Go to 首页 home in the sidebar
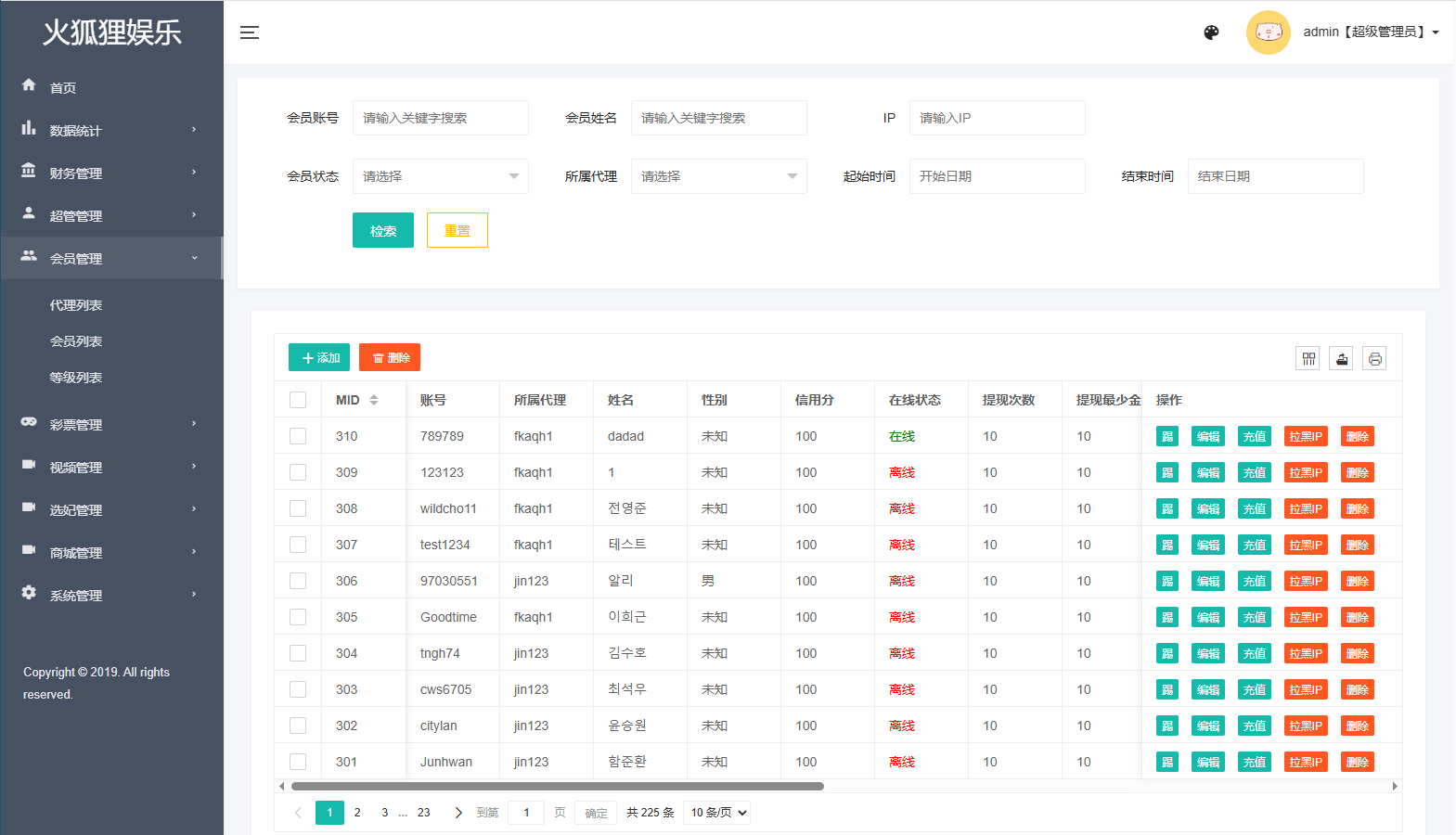This screenshot has height=835, width=1456. (x=111, y=87)
